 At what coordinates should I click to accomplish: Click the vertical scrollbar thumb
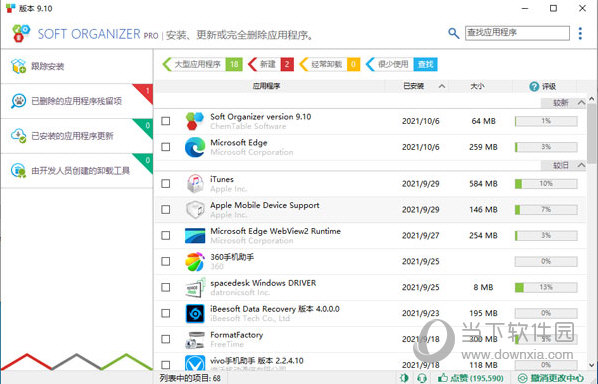pos(592,133)
